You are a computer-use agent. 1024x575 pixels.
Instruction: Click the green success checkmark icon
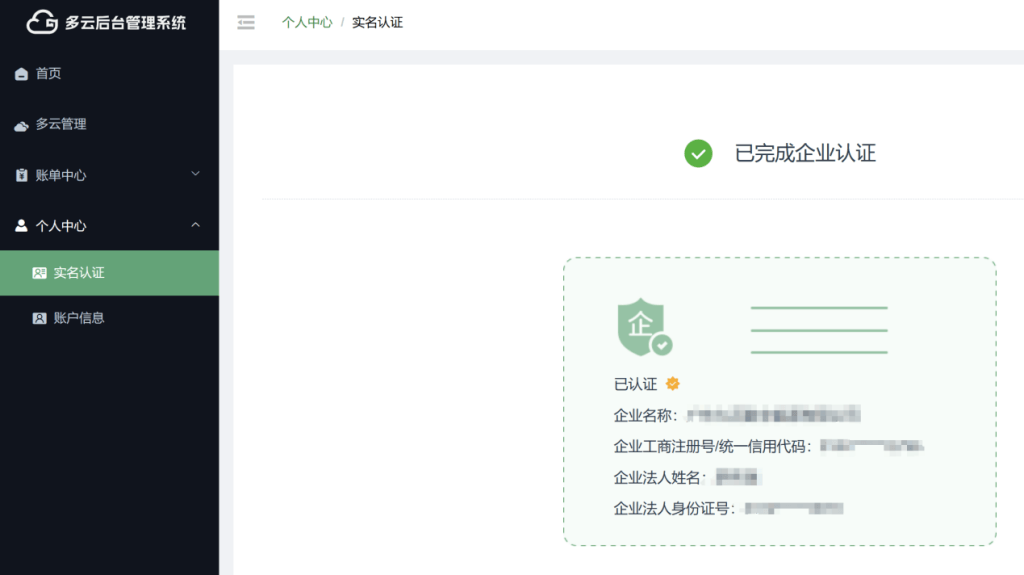[x=698, y=153]
